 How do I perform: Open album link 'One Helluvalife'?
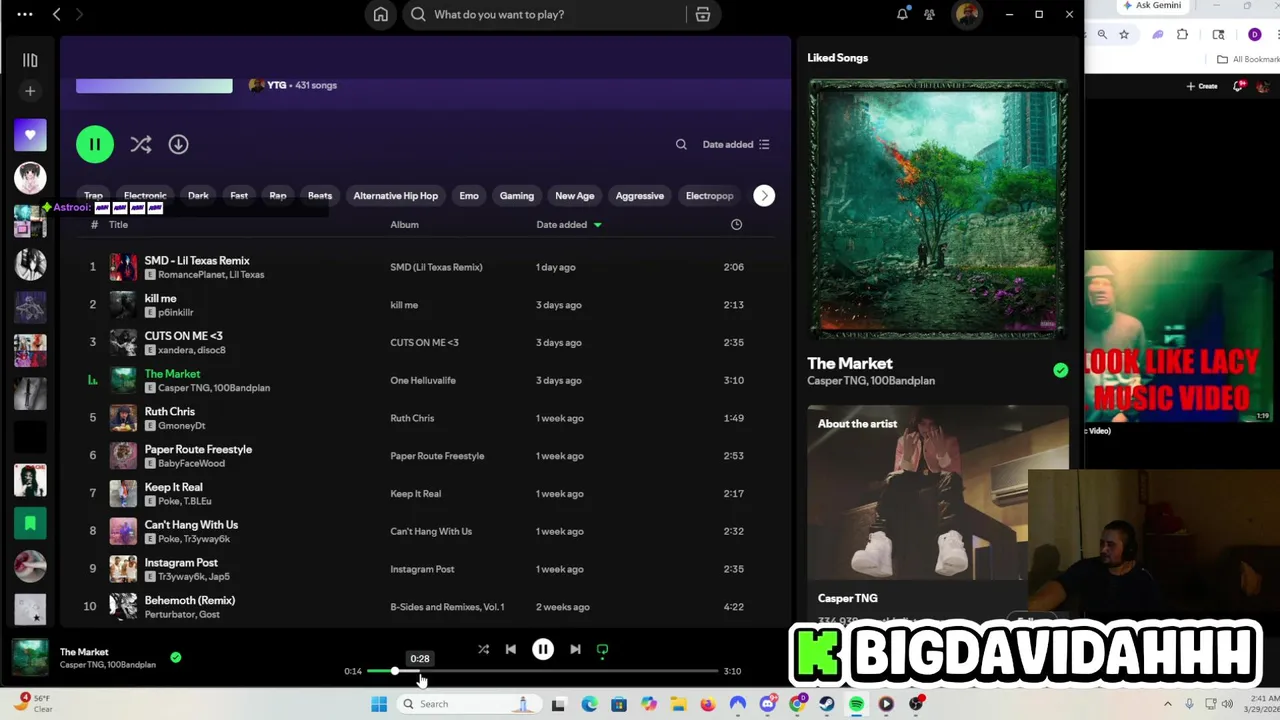point(423,380)
